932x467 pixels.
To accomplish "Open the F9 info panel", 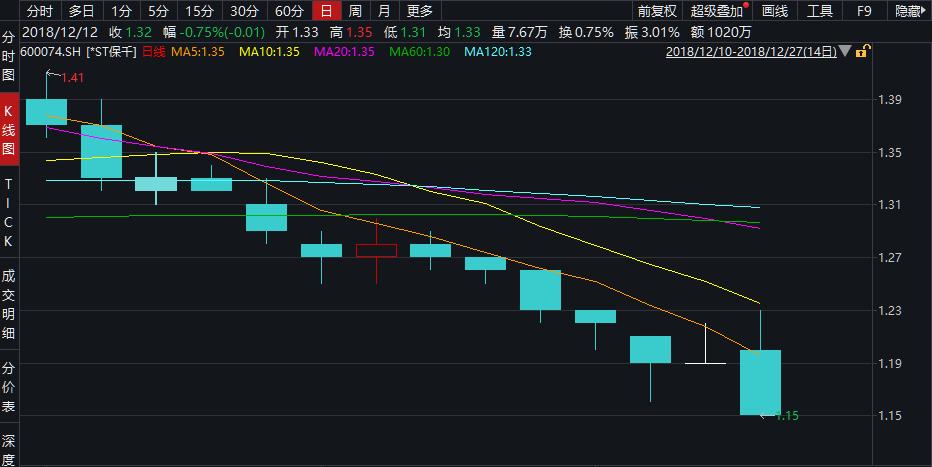I will click(864, 11).
